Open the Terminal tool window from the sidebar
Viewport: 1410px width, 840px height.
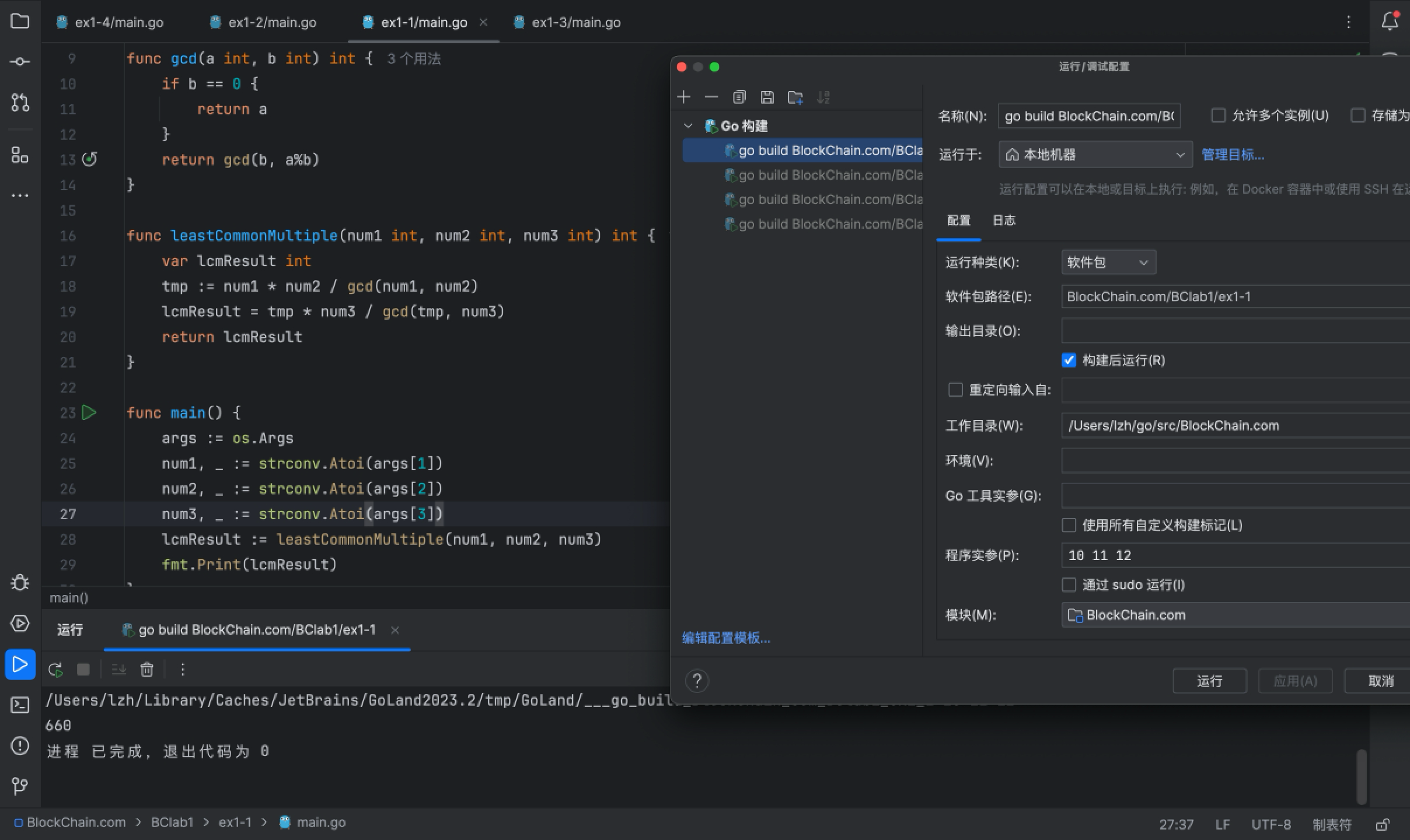click(x=20, y=705)
